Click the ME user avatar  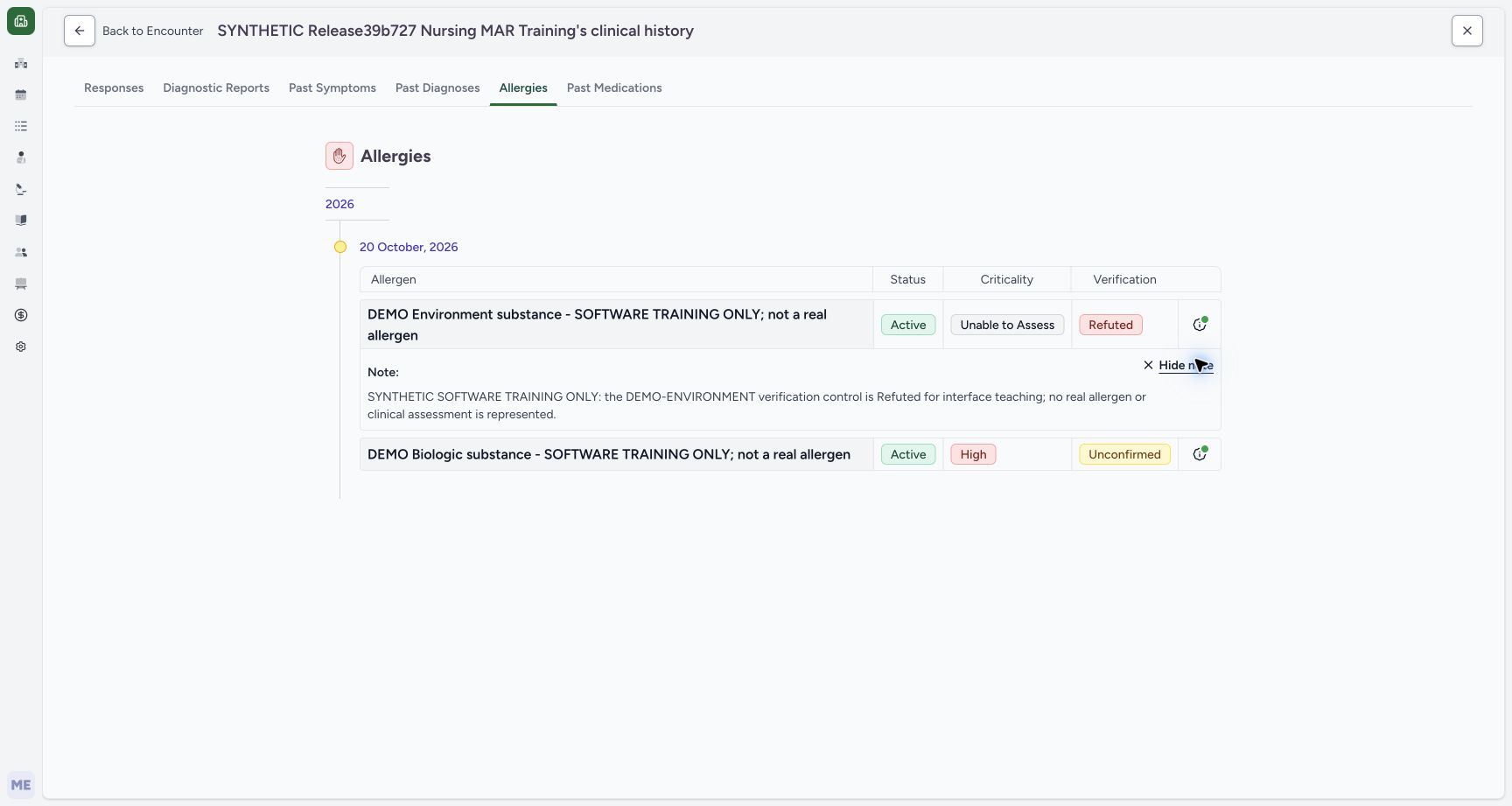click(x=21, y=785)
